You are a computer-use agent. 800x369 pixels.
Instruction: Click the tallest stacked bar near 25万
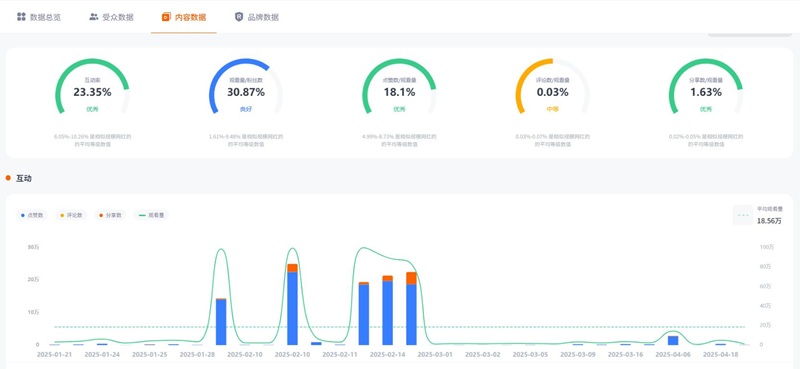[x=292, y=304]
